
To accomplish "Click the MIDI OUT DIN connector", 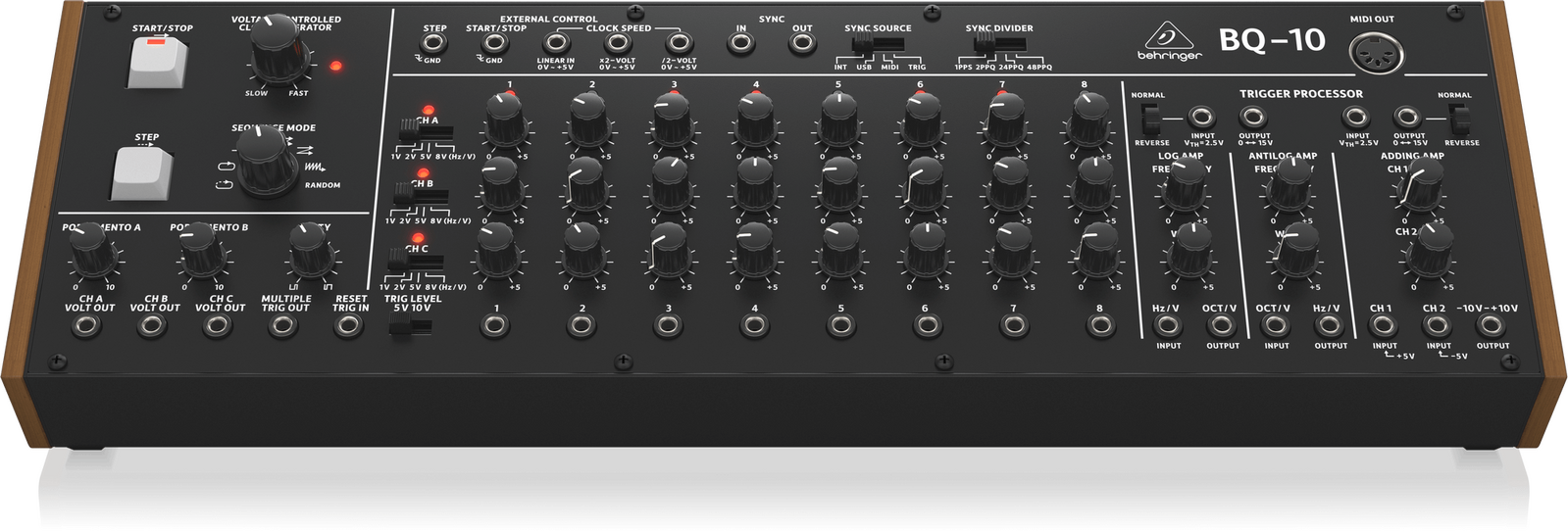I will tap(1377, 55).
